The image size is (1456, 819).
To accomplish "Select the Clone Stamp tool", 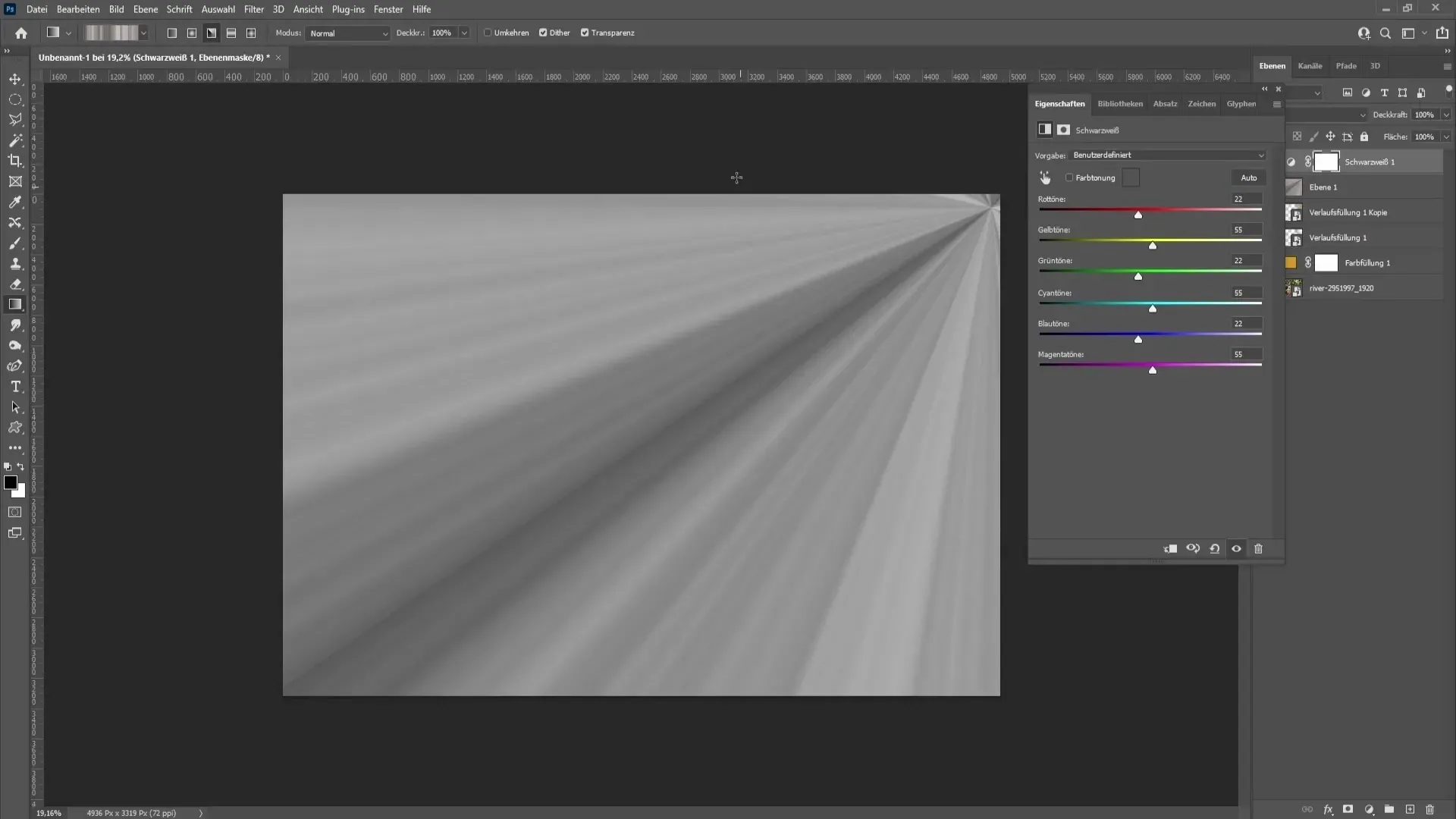I will pyautogui.click(x=15, y=264).
